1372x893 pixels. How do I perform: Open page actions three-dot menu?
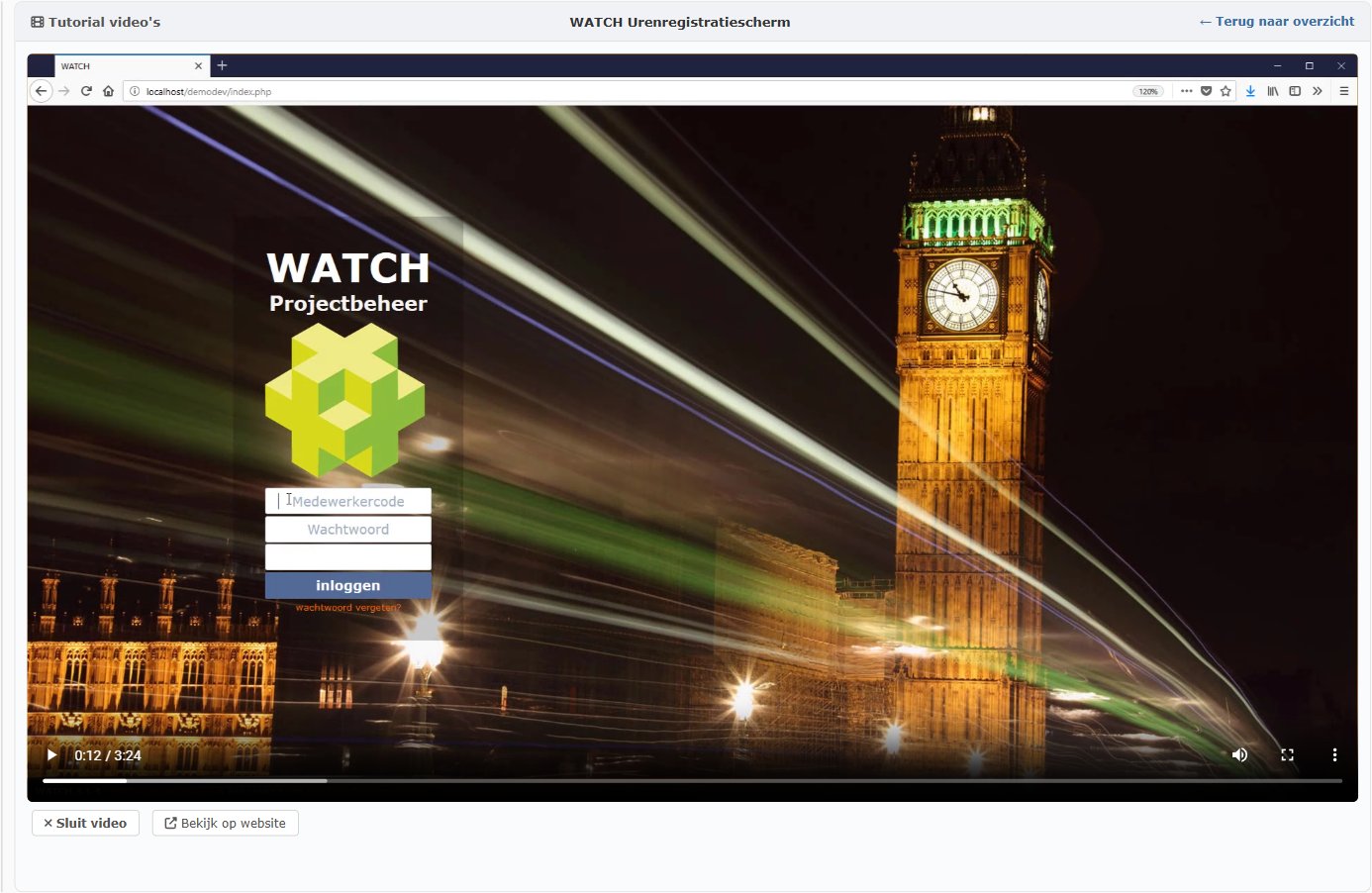click(x=1186, y=91)
